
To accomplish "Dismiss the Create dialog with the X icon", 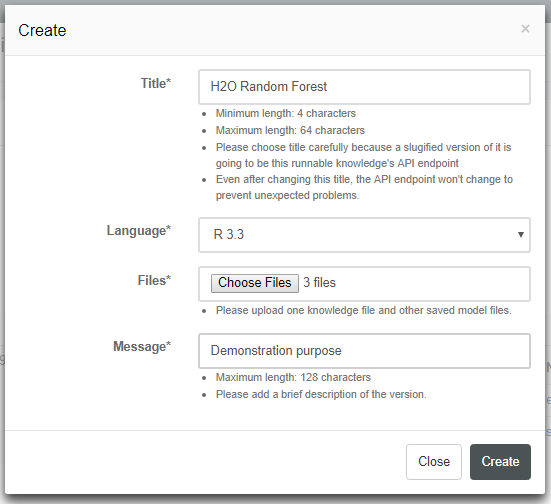I will 525,28.
